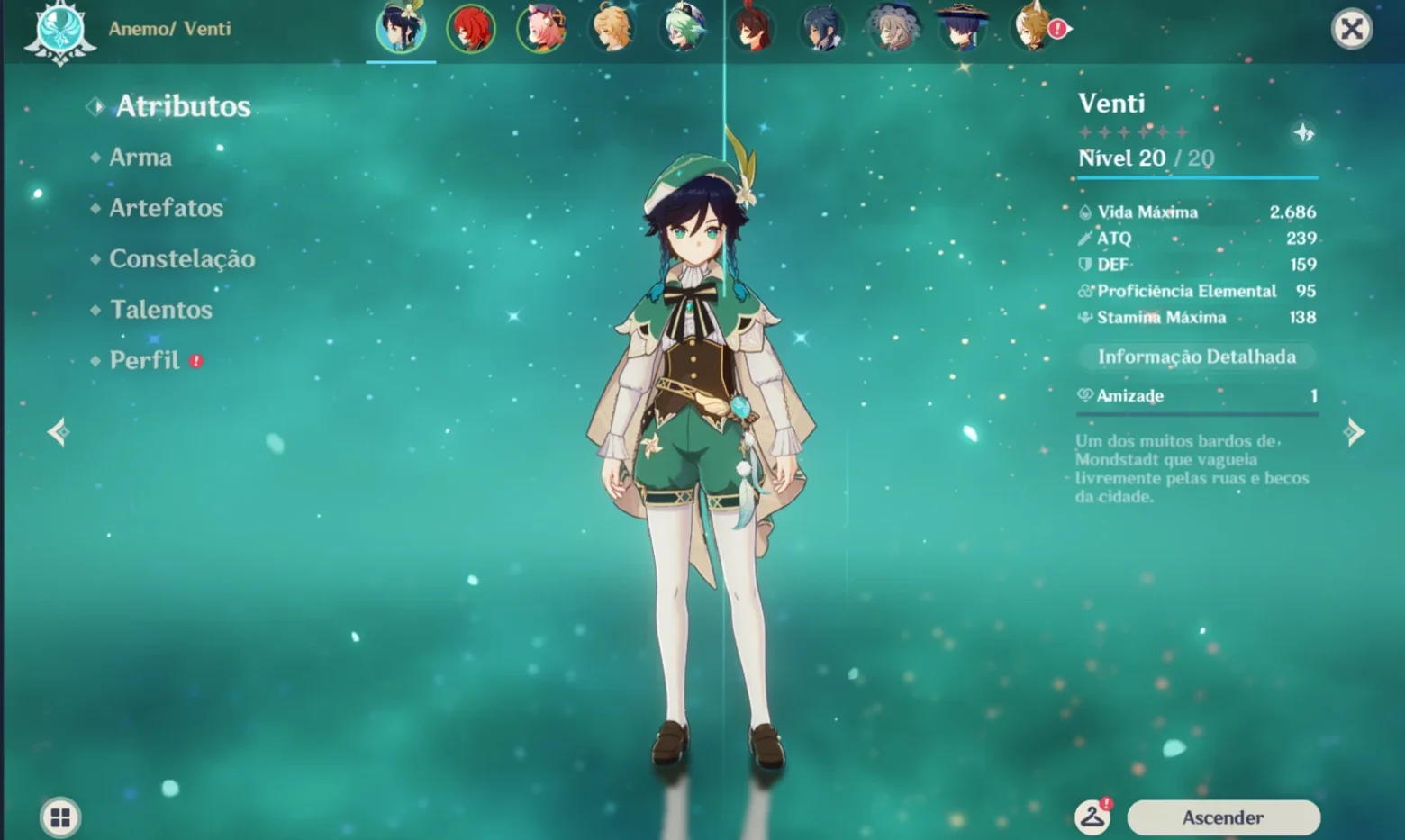Click the DEF value 159
This screenshot has height=840, width=1405.
[1303, 265]
